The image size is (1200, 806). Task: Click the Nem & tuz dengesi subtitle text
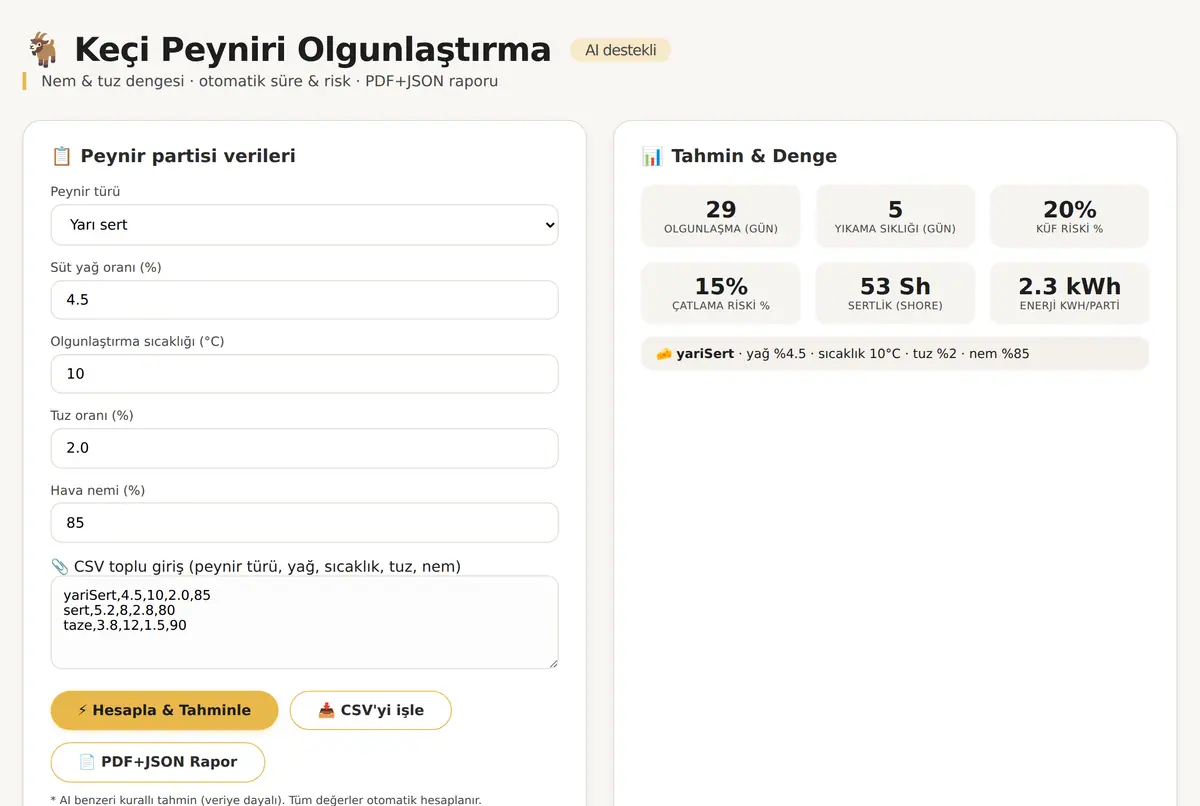[269, 81]
